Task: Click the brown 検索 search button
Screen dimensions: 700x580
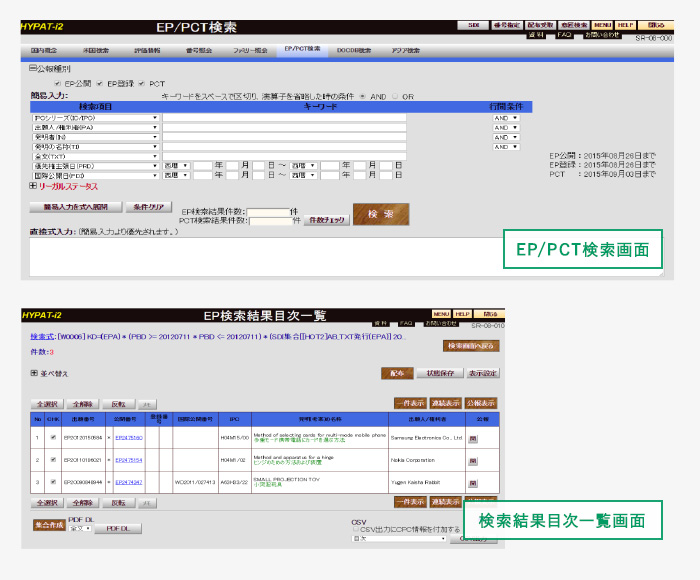Action: pos(381,214)
